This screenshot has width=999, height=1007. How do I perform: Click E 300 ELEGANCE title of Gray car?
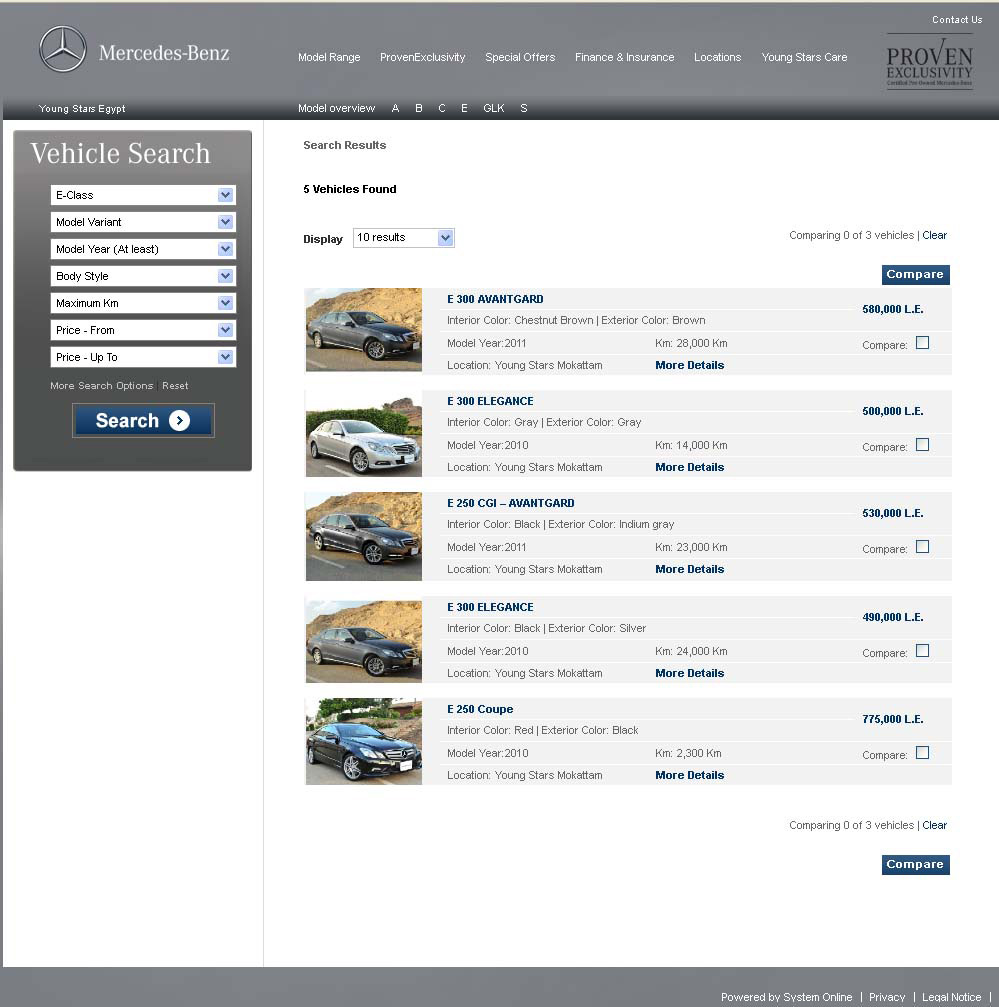491,401
